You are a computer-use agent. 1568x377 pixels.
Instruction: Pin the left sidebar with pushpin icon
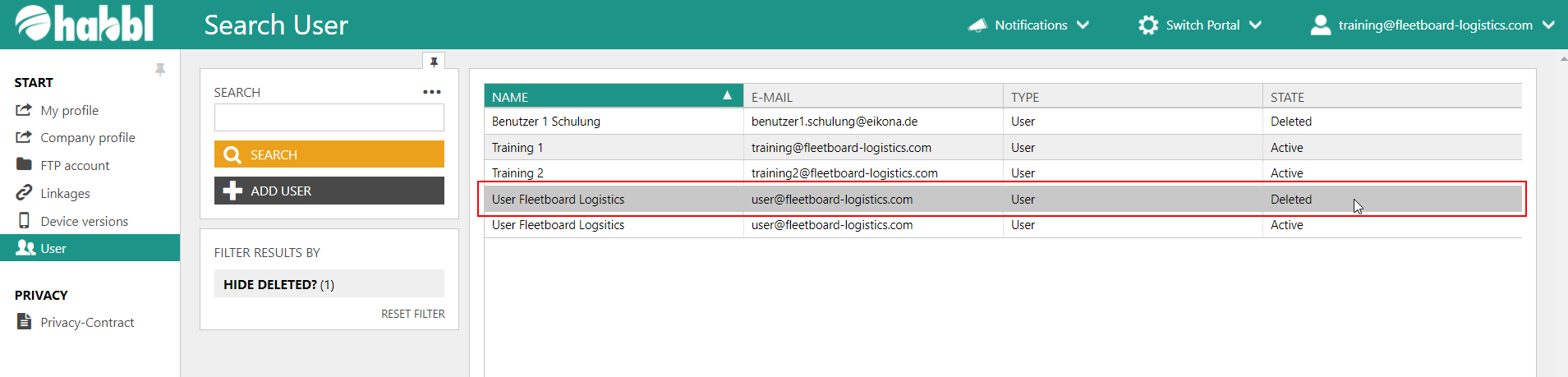point(160,70)
